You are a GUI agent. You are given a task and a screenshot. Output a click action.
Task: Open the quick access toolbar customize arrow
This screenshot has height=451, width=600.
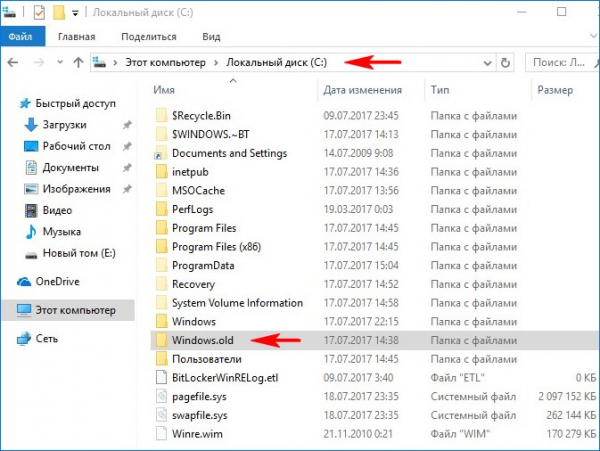pyautogui.click(x=75, y=14)
